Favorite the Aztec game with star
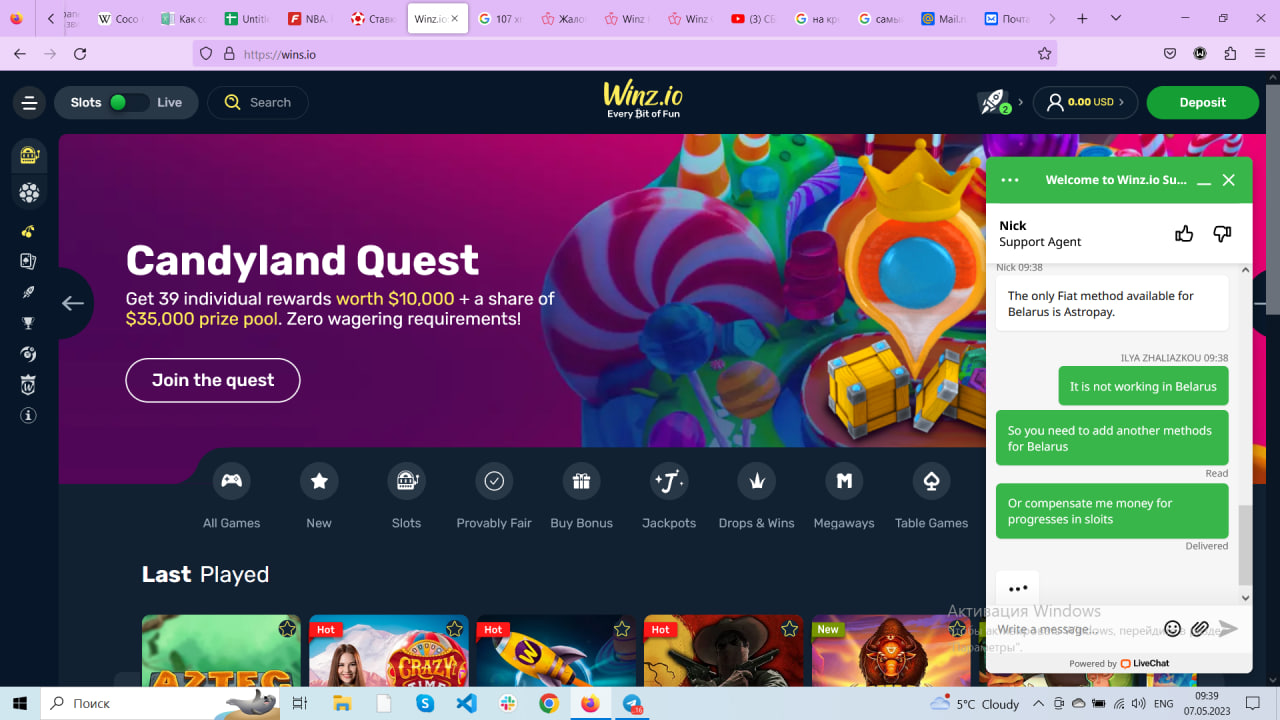The image size is (1280, 720). tap(287, 629)
